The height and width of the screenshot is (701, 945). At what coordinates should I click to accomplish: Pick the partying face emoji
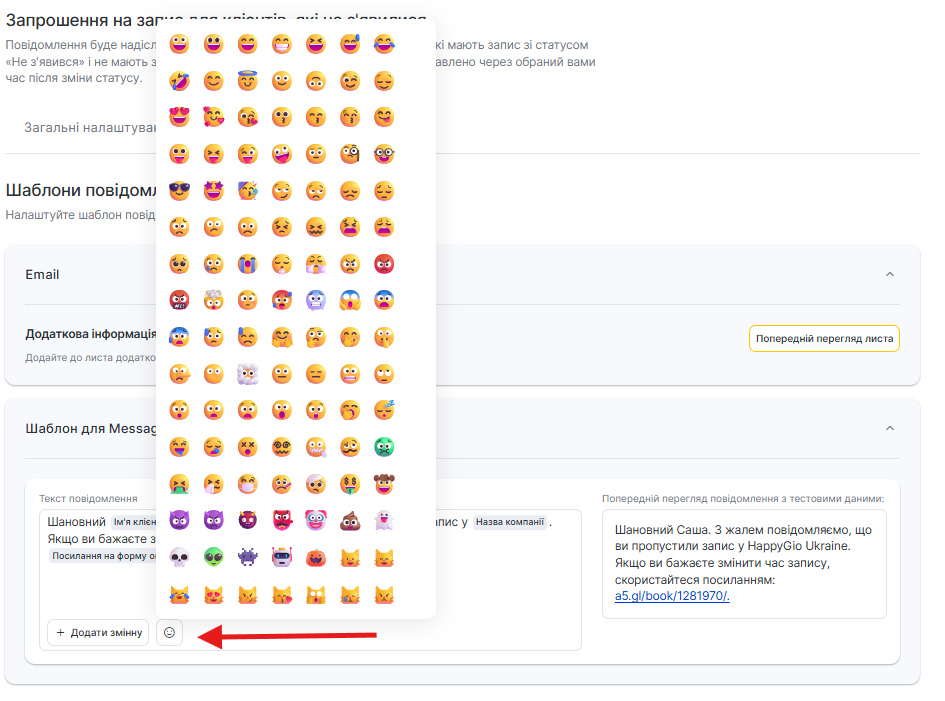pos(247,191)
